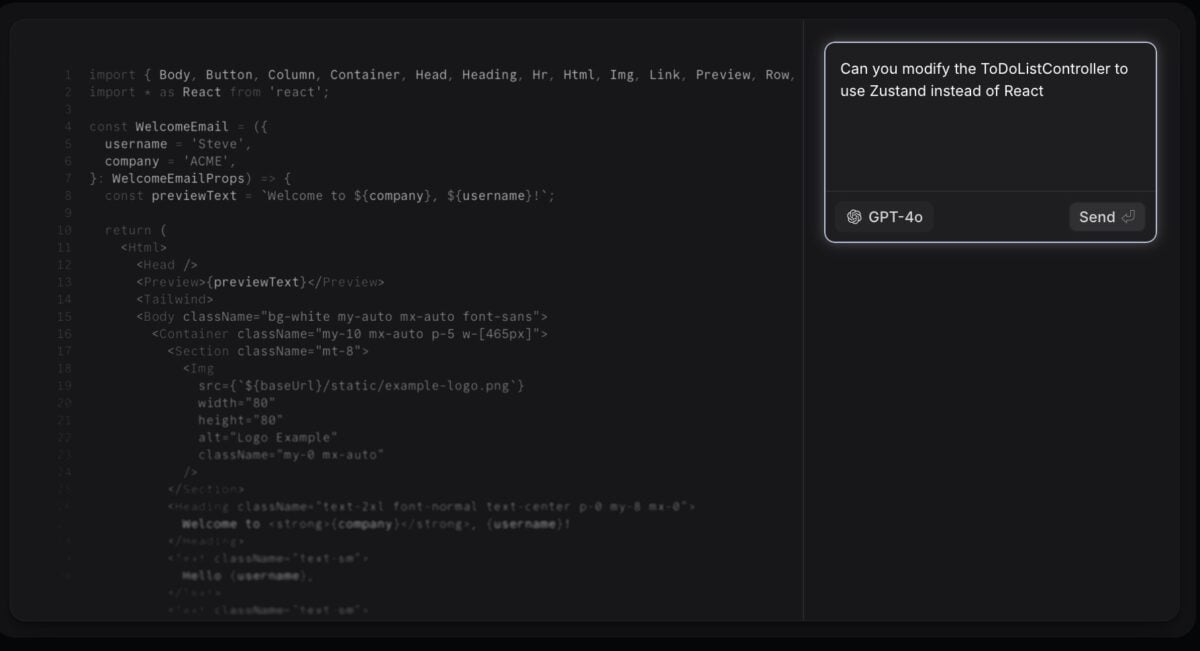
Task: Click the alt="Logo Example" attribute line
Action: pos(267,438)
